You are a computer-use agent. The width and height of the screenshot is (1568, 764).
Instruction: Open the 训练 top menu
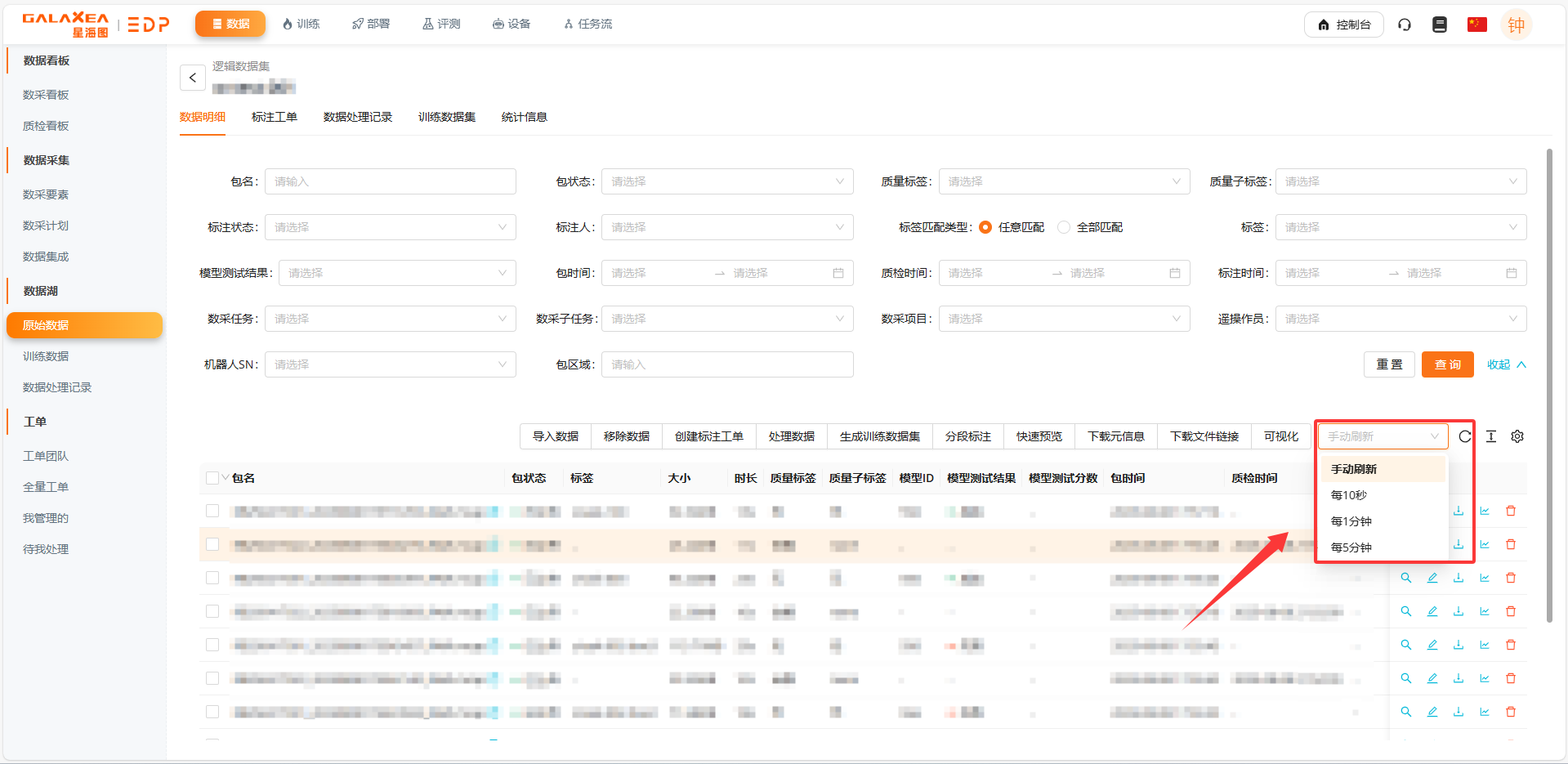point(301,25)
